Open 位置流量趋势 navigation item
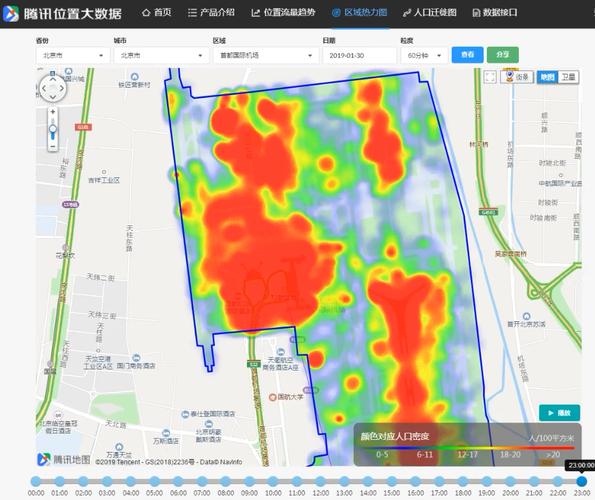 283,13
